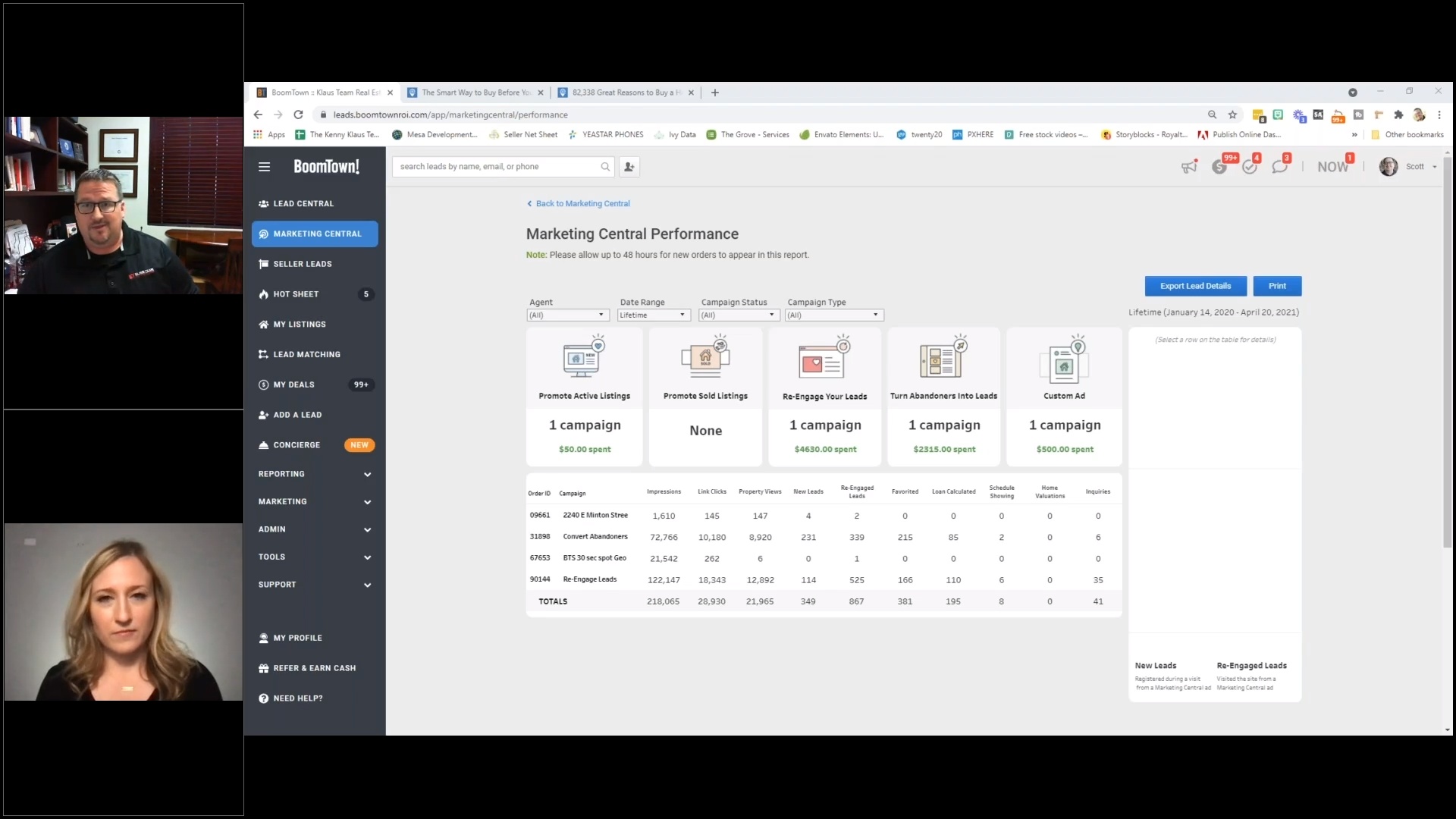The image size is (1456, 819).
Task: Open the Campaign Type dropdown
Action: tap(834, 315)
